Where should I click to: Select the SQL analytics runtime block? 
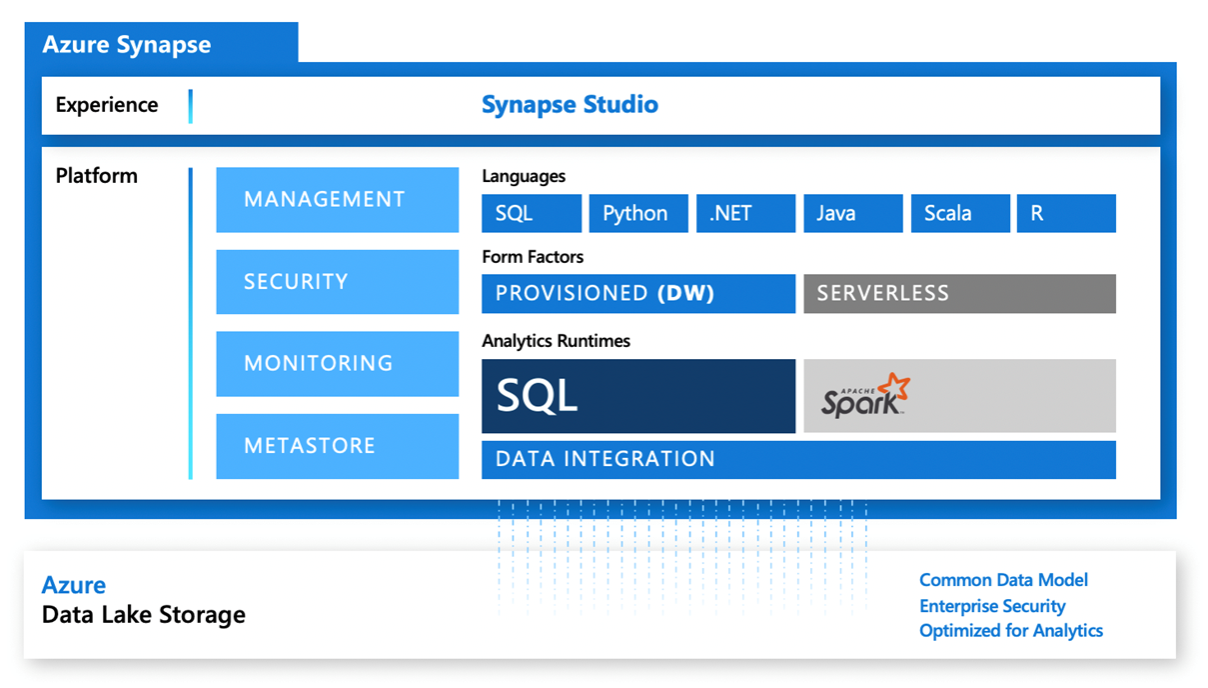(x=637, y=395)
